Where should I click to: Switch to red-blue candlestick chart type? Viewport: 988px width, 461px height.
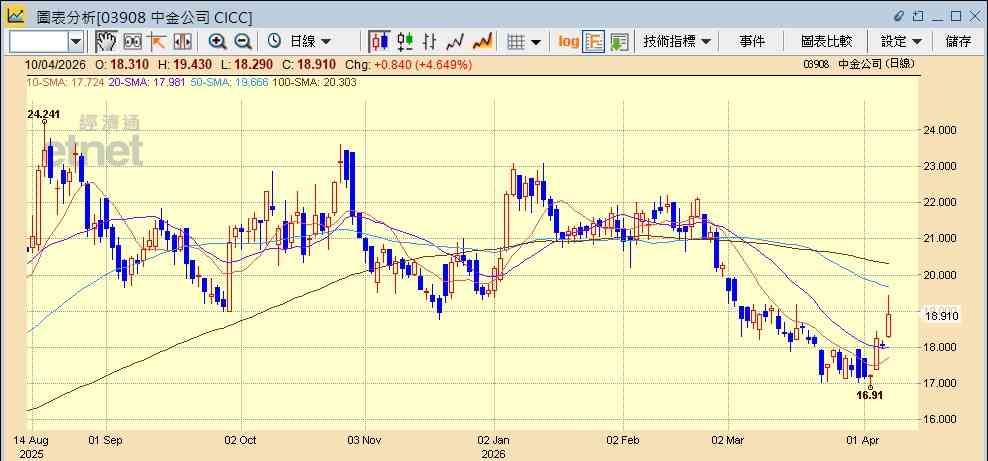tap(379, 42)
